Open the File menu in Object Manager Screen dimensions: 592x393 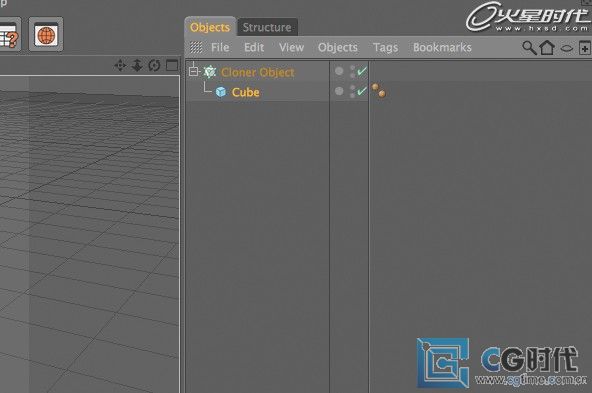220,48
